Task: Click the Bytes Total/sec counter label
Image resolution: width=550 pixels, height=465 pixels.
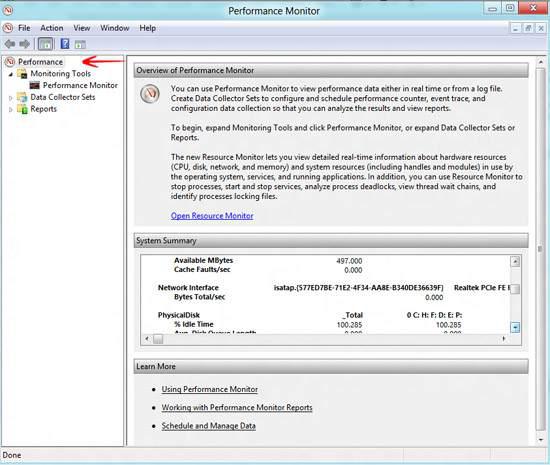Action: tap(199, 297)
